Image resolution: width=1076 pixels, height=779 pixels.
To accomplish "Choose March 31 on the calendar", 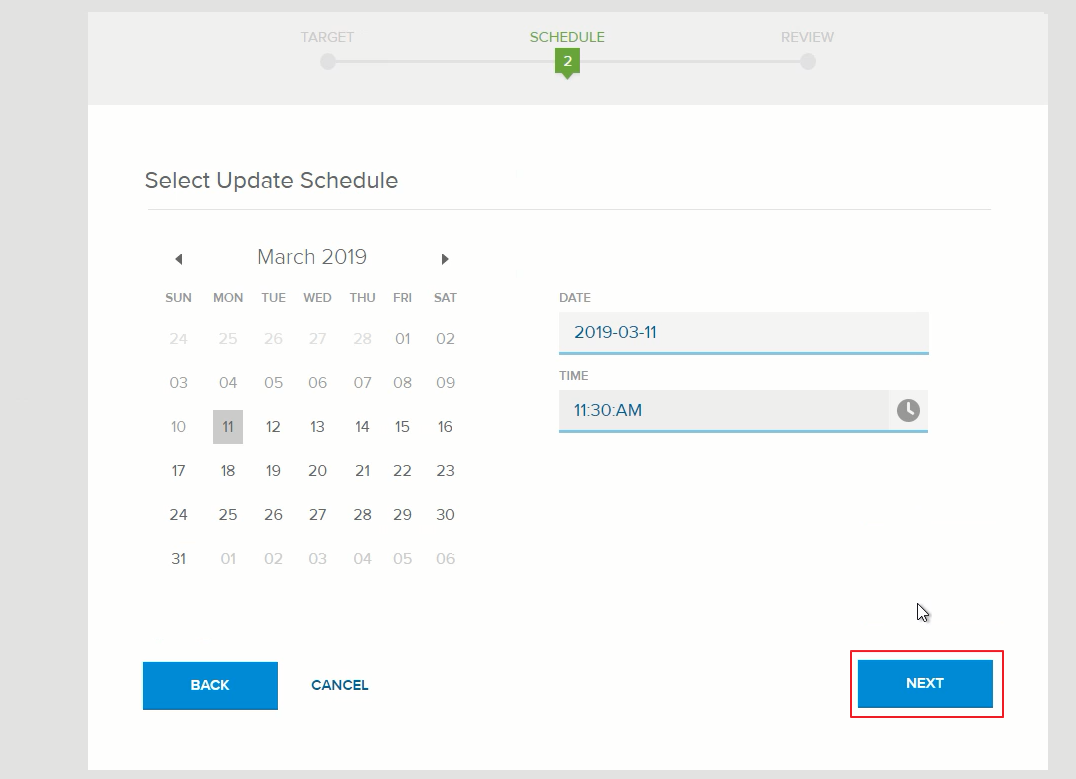I will (178, 559).
